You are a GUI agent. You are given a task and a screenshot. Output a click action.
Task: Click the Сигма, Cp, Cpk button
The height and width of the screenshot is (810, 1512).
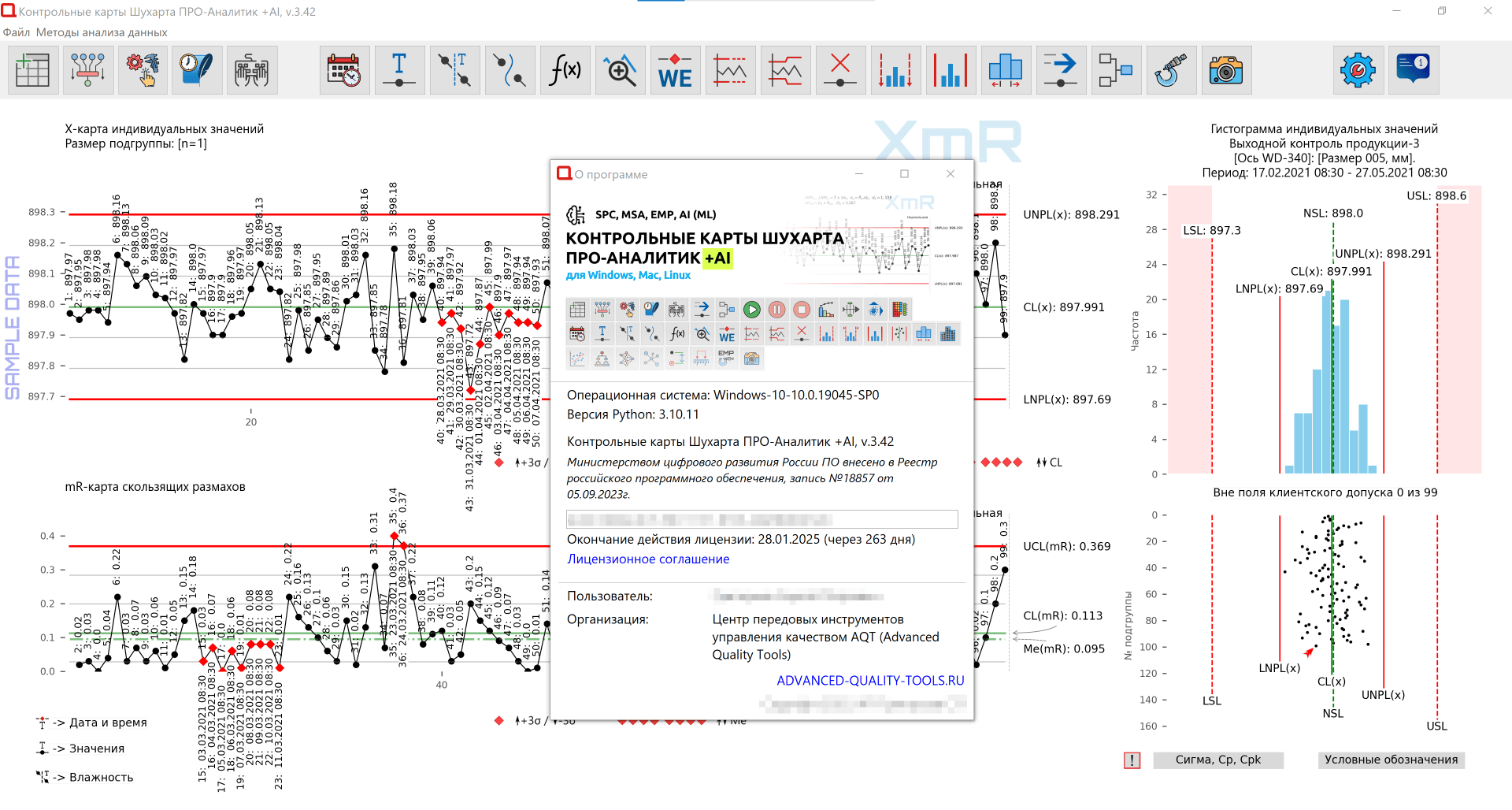pyautogui.click(x=1218, y=760)
